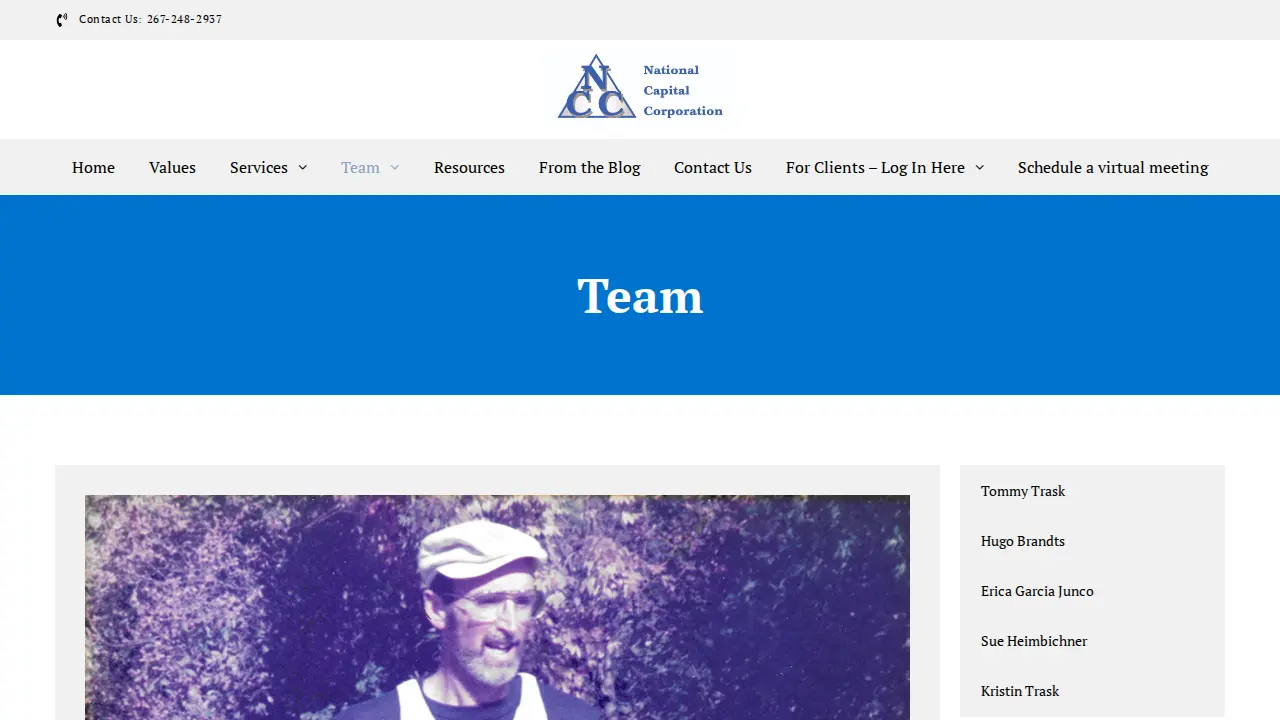This screenshot has width=1280, height=720.
Task: Click the National Capital Corporation logo text
Action: pyautogui.click(x=683, y=90)
